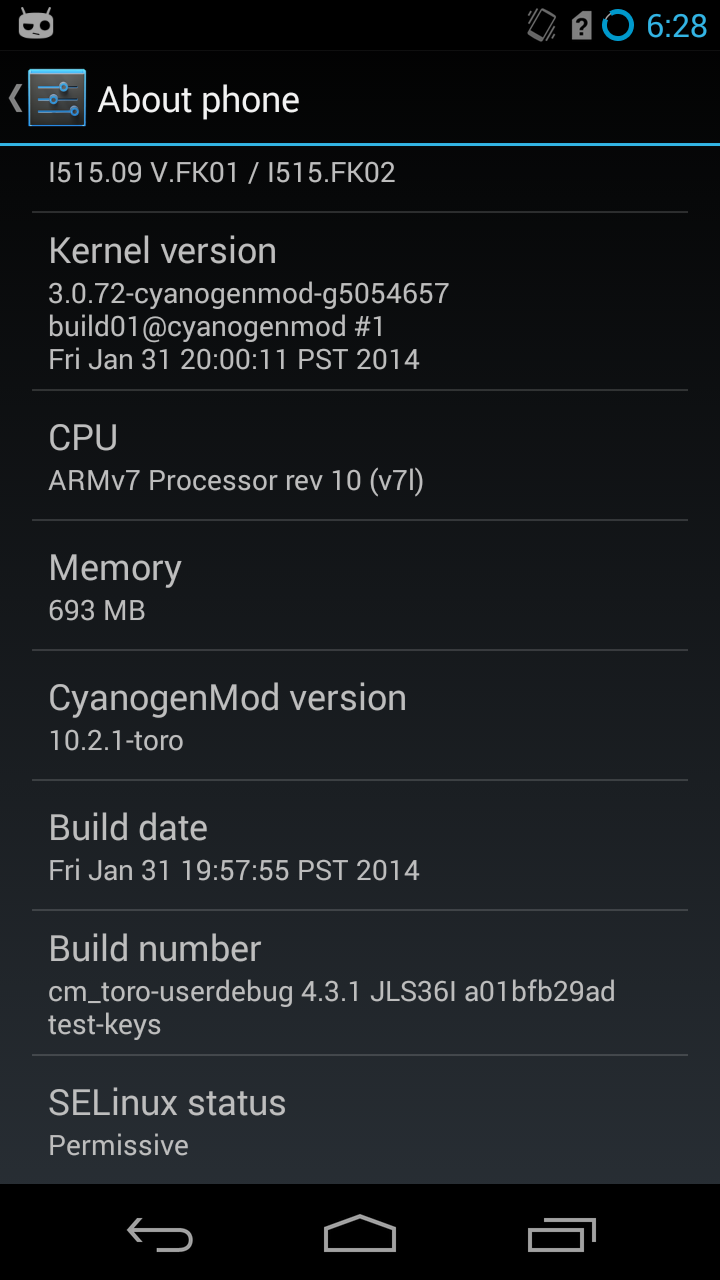Tap the blue circular battery ring icon
This screenshot has height=1280, width=720.
click(618, 25)
